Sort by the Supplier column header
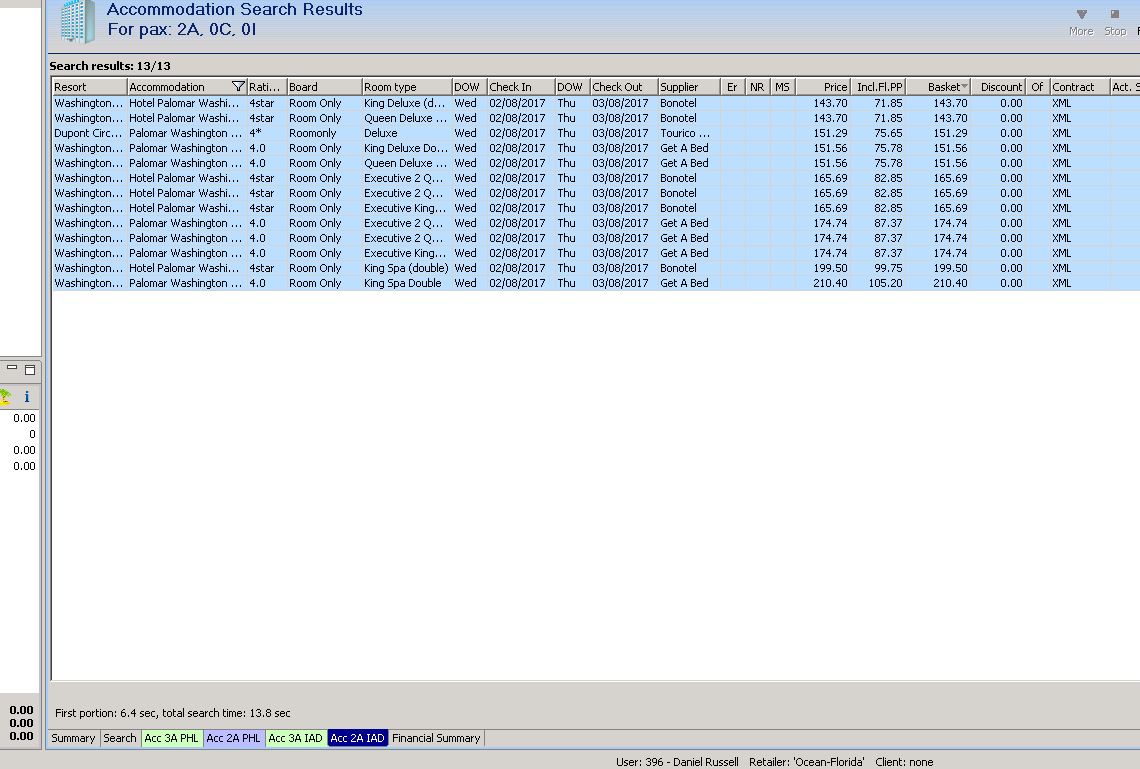The image size is (1140, 769). tap(689, 86)
